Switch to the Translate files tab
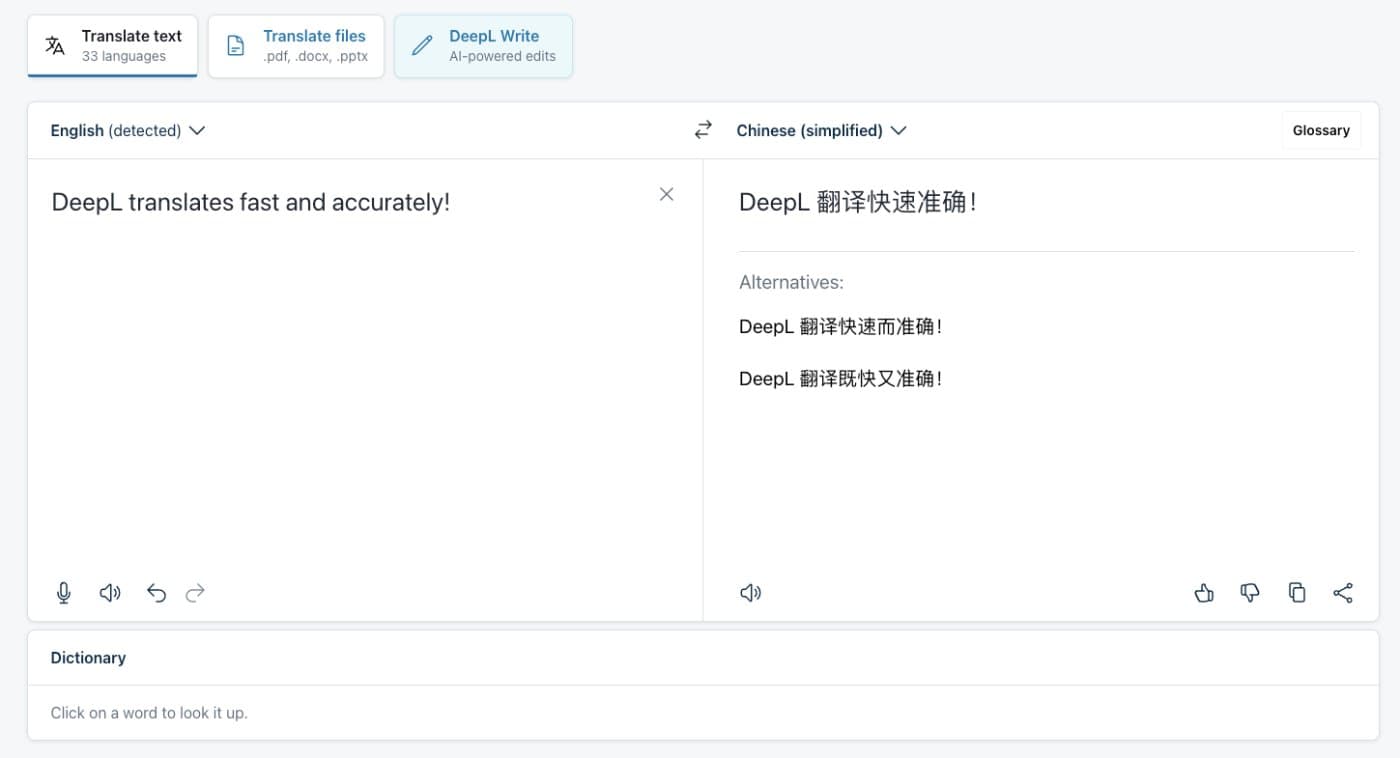The height and width of the screenshot is (758, 1400). tap(296, 46)
